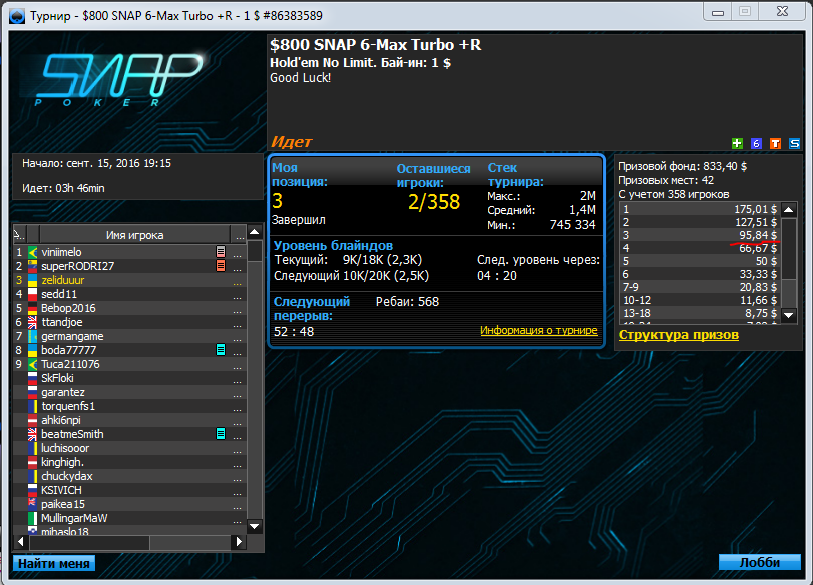Open the cyan note icon beside beatmeSmith

[221, 434]
